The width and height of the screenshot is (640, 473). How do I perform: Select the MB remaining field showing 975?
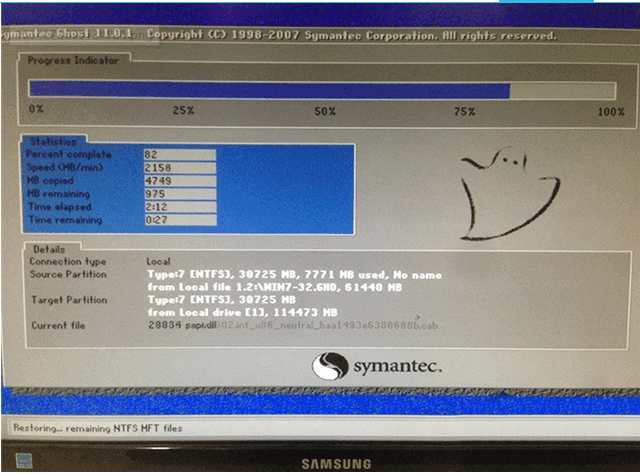pos(180,194)
